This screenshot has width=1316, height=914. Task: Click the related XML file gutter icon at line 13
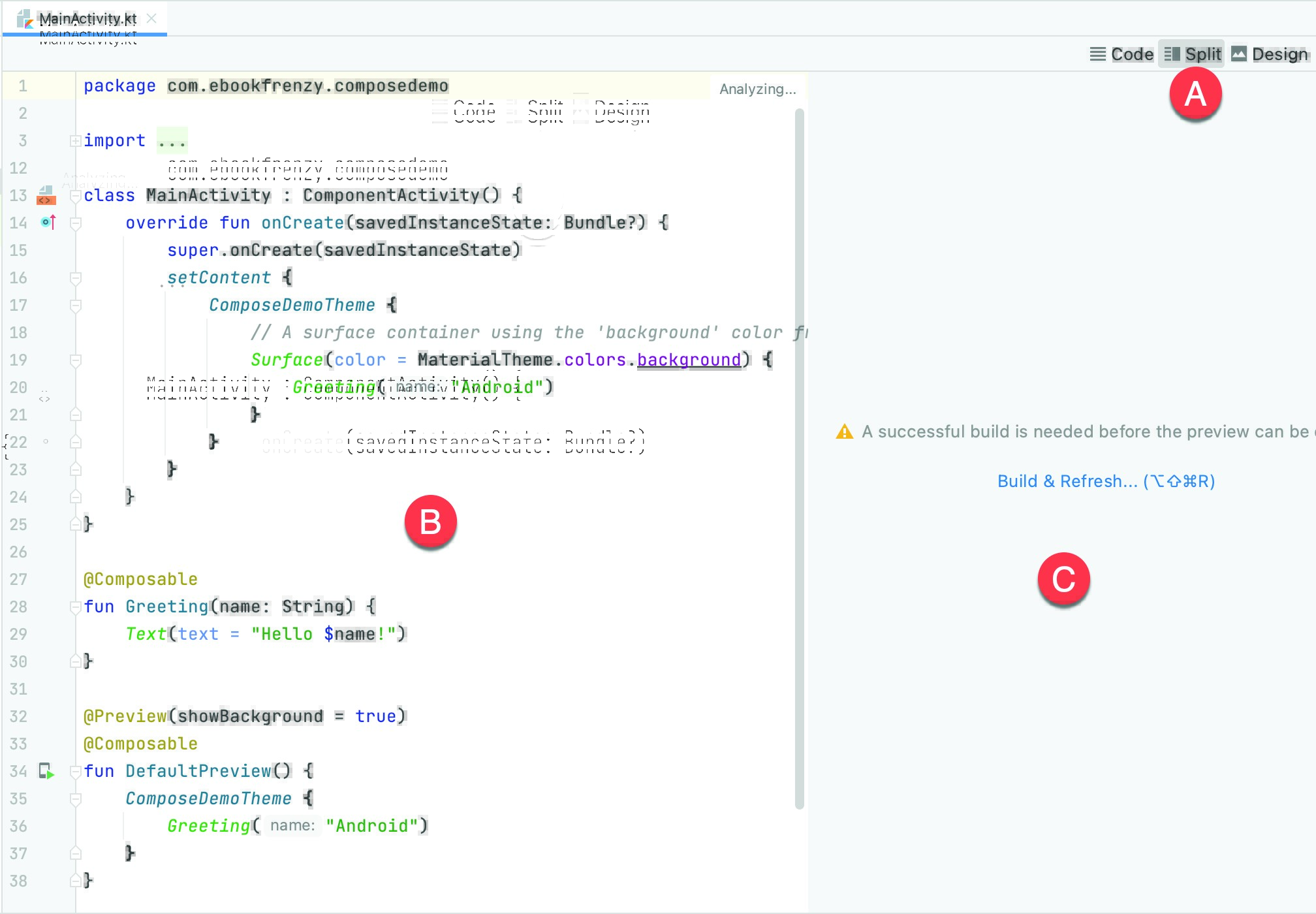(46, 195)
